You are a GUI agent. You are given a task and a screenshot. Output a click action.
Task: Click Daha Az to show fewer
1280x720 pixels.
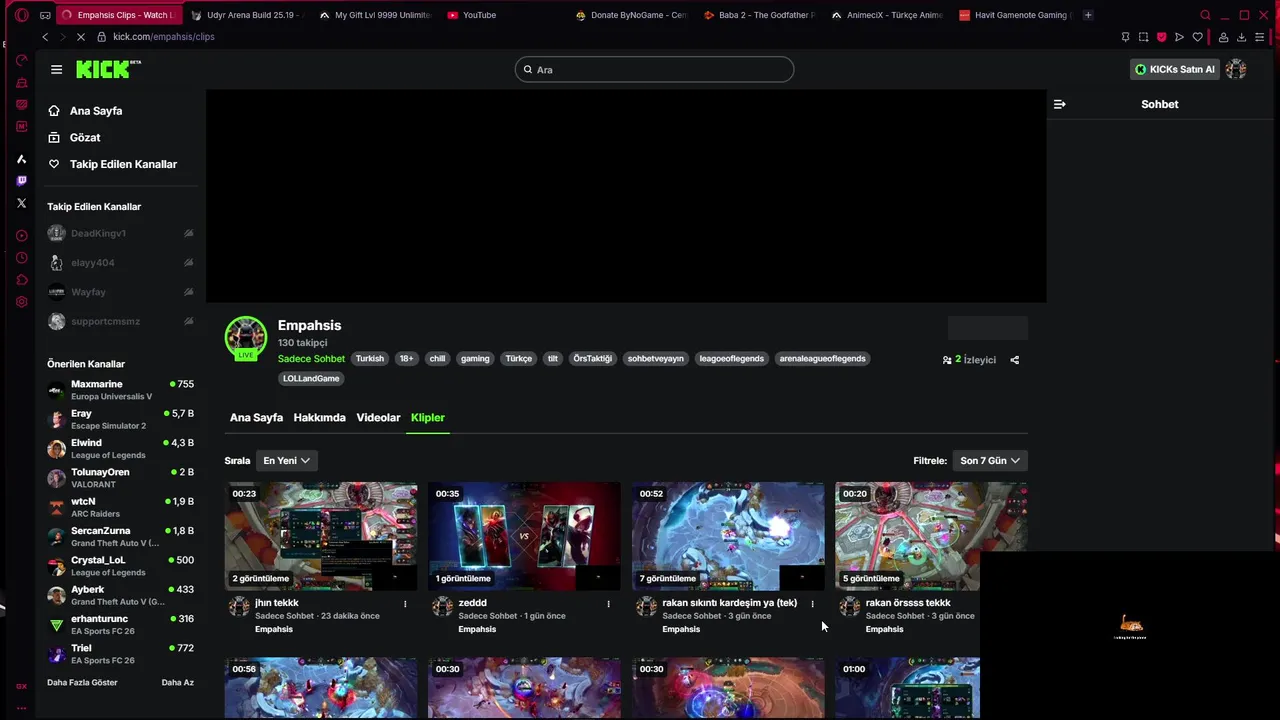tap(178, 683)
